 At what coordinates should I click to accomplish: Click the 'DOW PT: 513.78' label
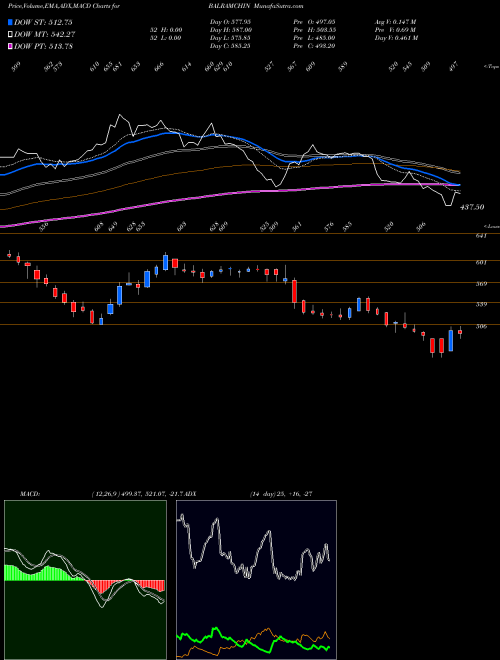point(43,46)
